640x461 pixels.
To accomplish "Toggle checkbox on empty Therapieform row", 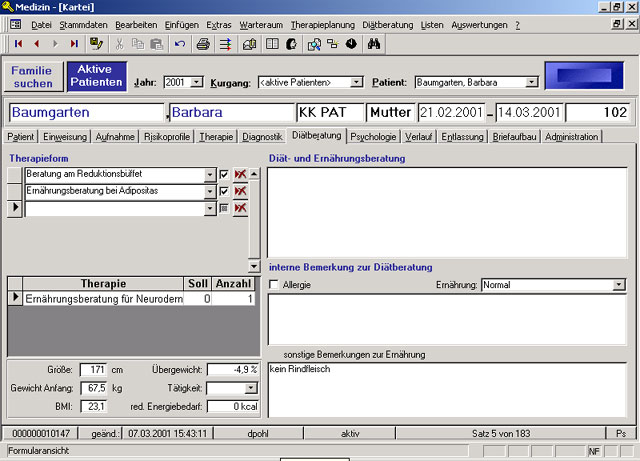I will click(x=224, y=208).
